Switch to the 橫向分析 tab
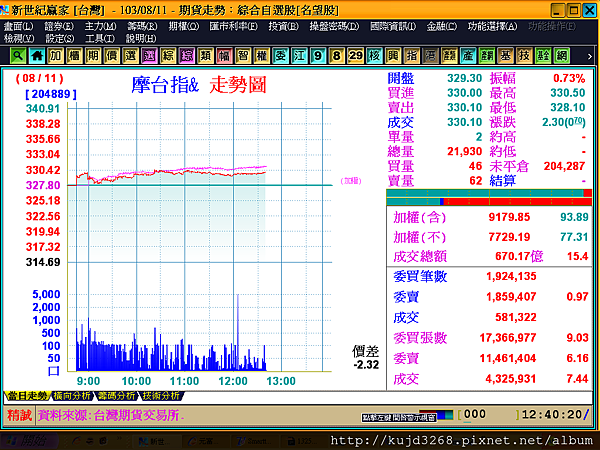600x450 pixels. (x=72, y=396)
